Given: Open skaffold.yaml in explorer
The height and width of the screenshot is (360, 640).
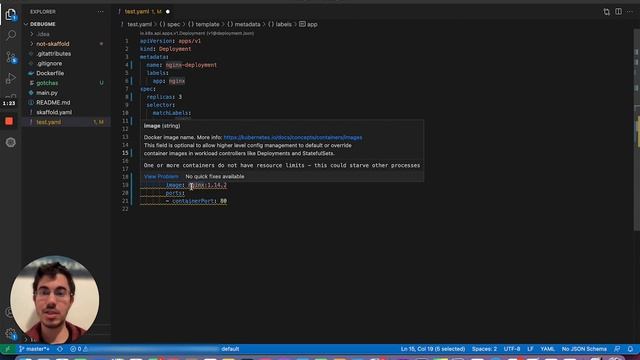Looking at the screenshot, I should pyautogui.click(x=54, y=112).
